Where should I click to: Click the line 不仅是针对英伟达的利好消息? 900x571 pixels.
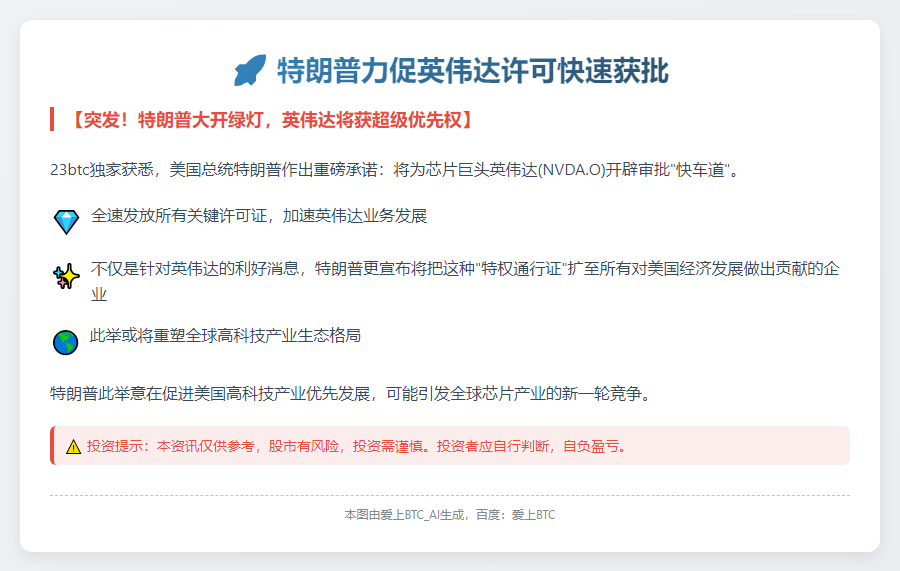[465, 281]
